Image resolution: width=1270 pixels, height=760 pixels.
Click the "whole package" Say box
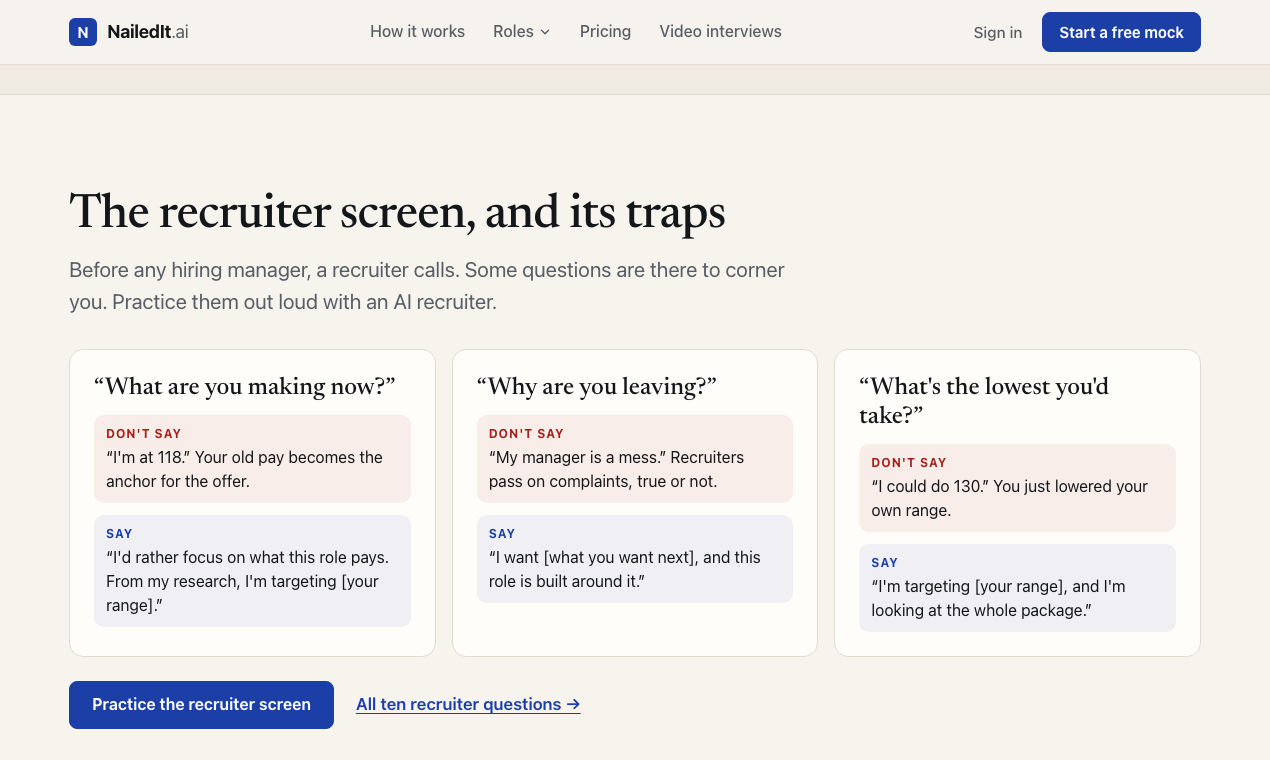1017,588
